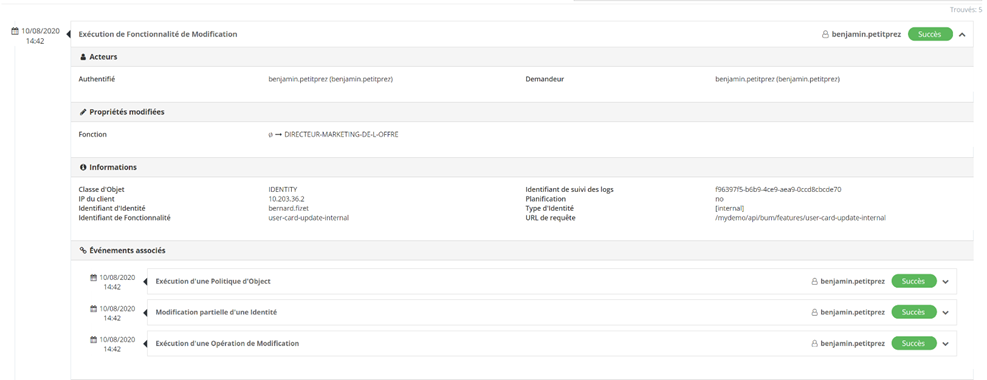Click Succès badge on the Opération de Modification row

(x=914, y=344)
